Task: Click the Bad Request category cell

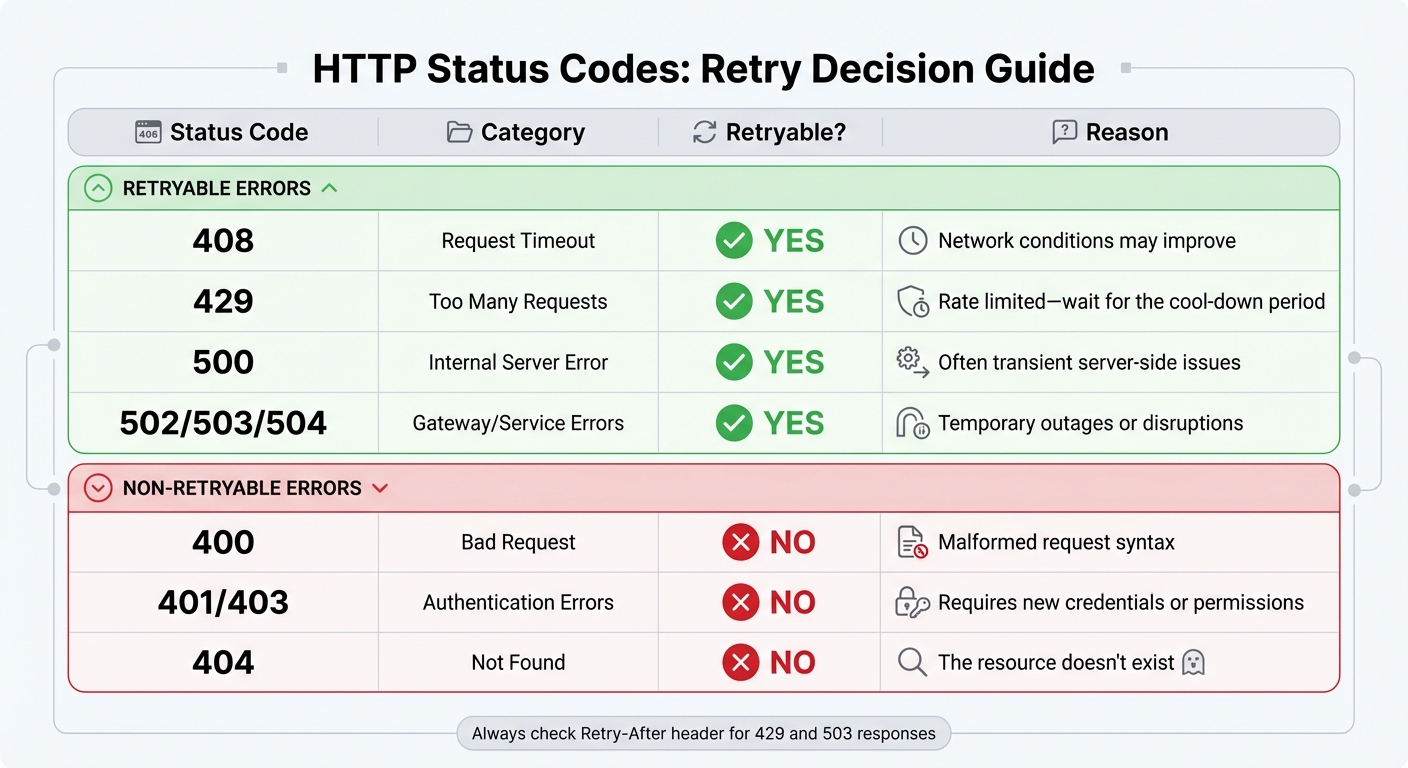Action: 518,542
